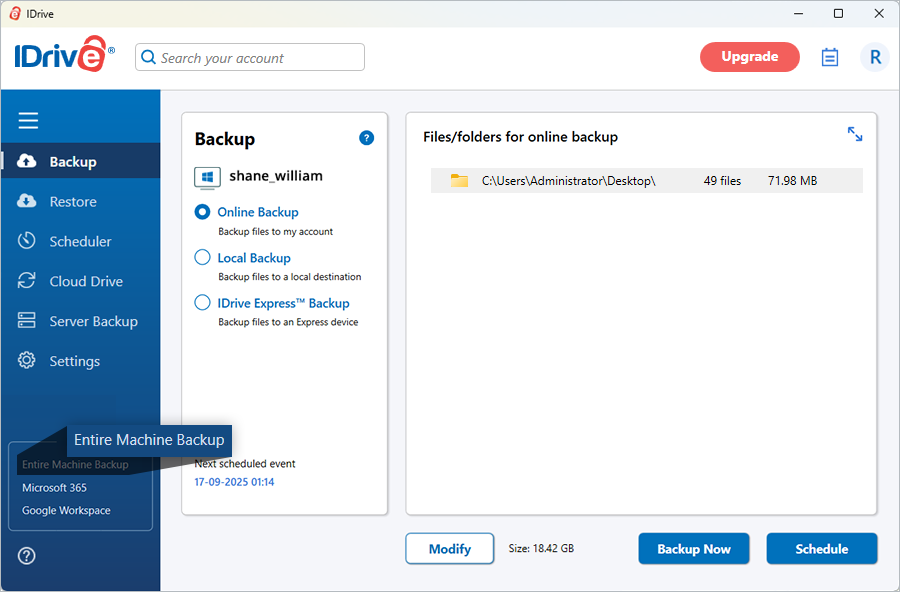This screenshot has height=592, width=900.
Task: Click the Restore cloud download icon
Action: [26, 201]
